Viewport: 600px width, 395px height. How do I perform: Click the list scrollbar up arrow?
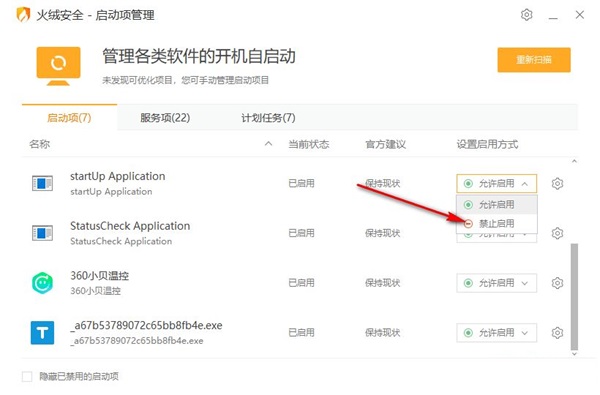(574, 162)
